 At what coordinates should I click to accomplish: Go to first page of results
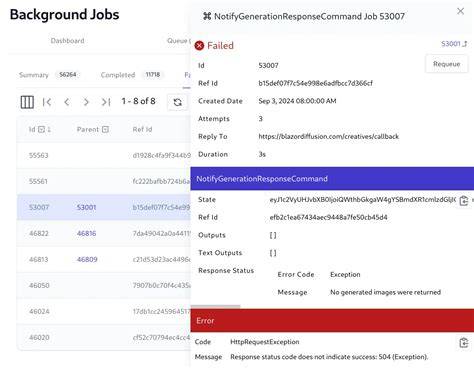pyautogui.click(x=47, y=102)
